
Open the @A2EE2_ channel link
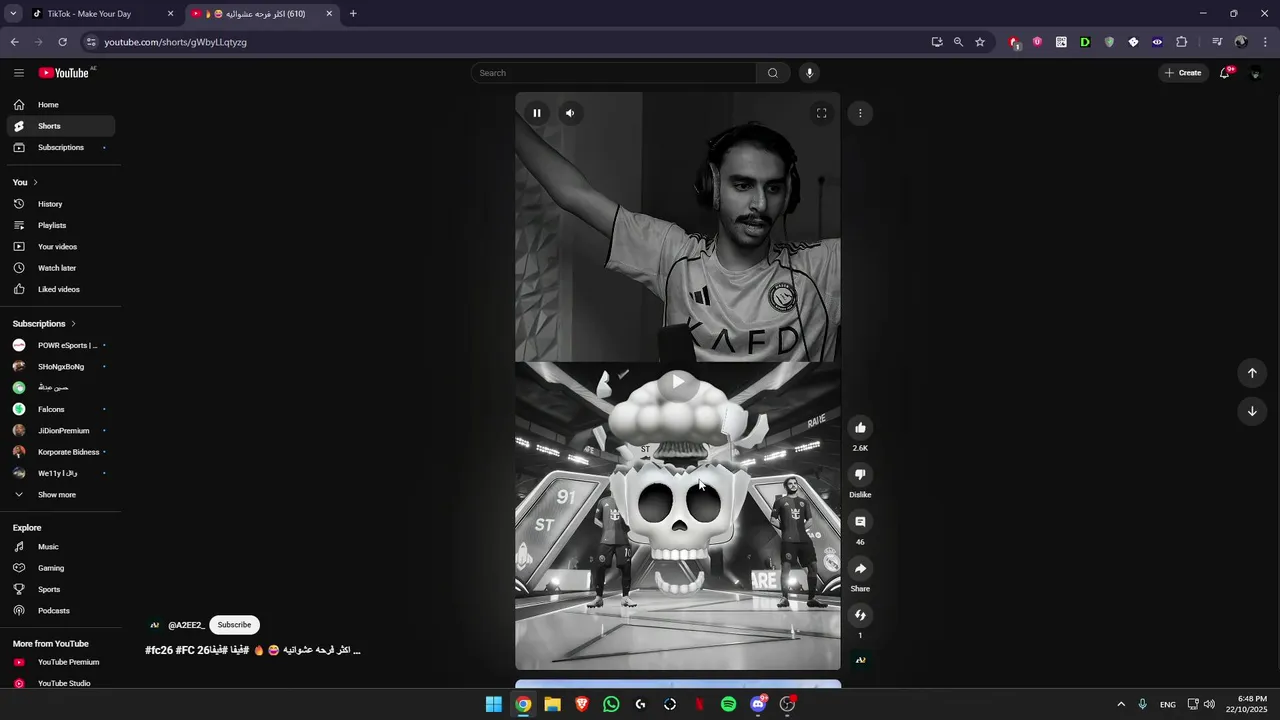click(x=186, y=625)
